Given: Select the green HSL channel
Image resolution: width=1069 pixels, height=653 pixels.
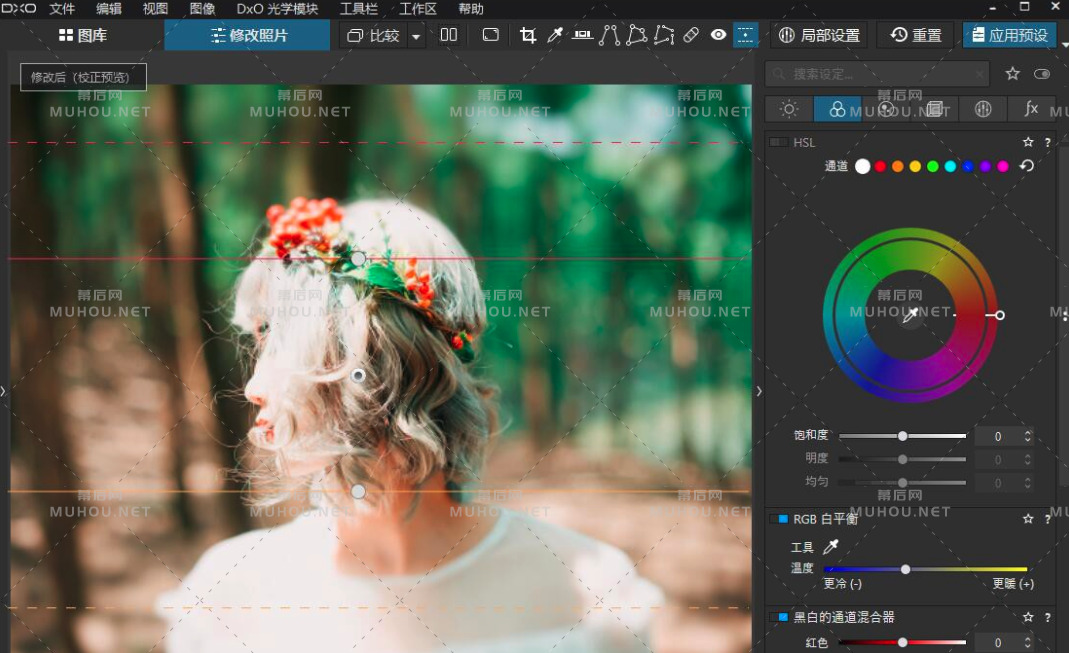Looking at the screenshot, I should 933,166.
